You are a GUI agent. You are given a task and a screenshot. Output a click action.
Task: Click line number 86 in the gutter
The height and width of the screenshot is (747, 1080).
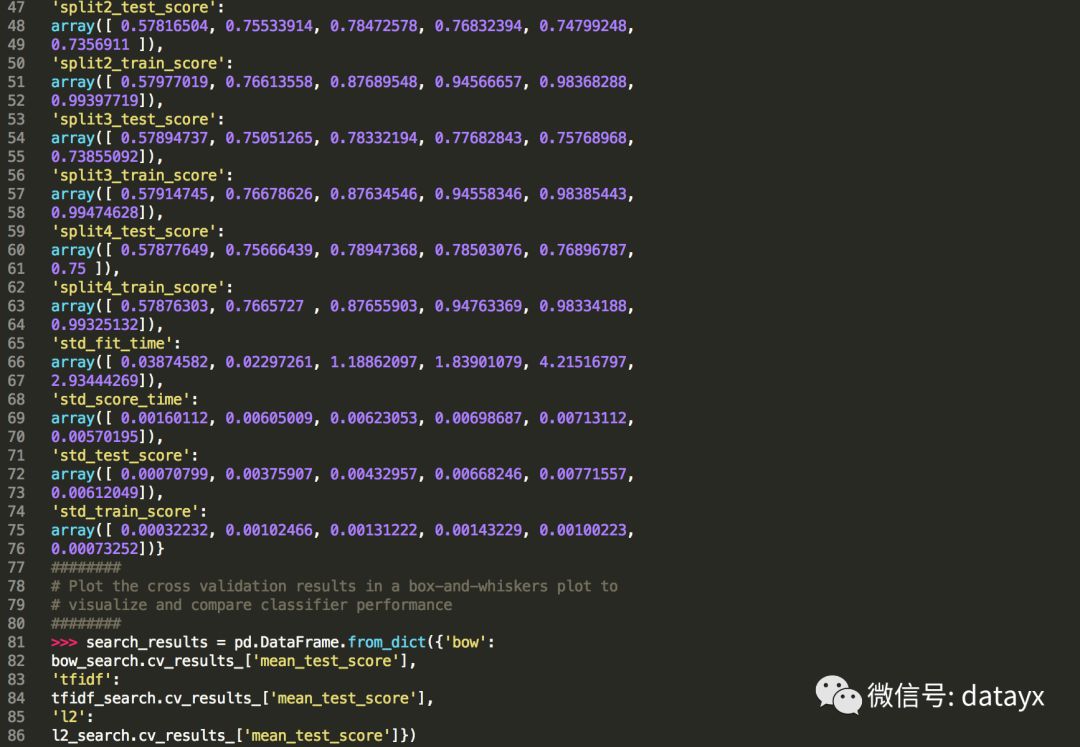[16, 735]
